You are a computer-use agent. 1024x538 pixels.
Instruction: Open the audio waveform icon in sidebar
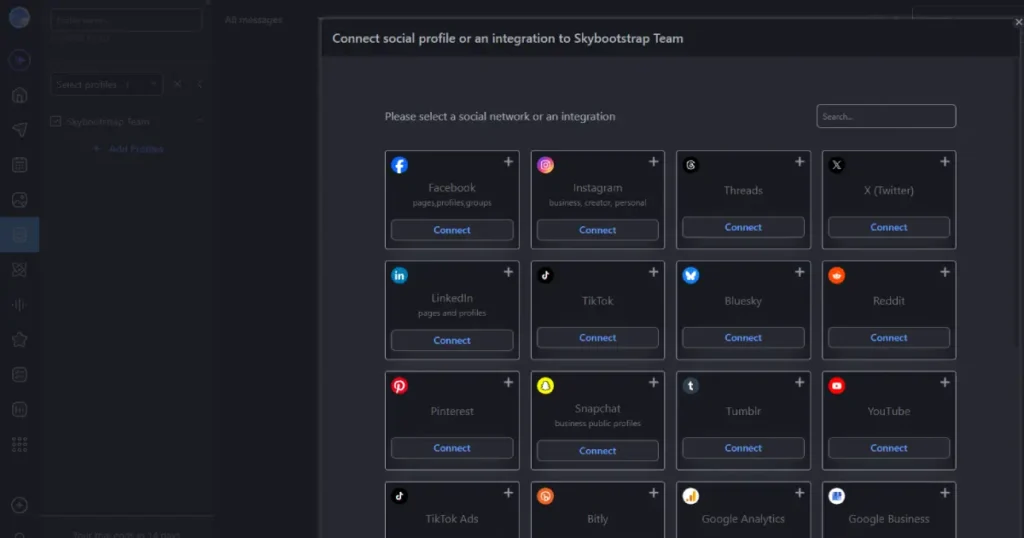[x=20, y=305]
